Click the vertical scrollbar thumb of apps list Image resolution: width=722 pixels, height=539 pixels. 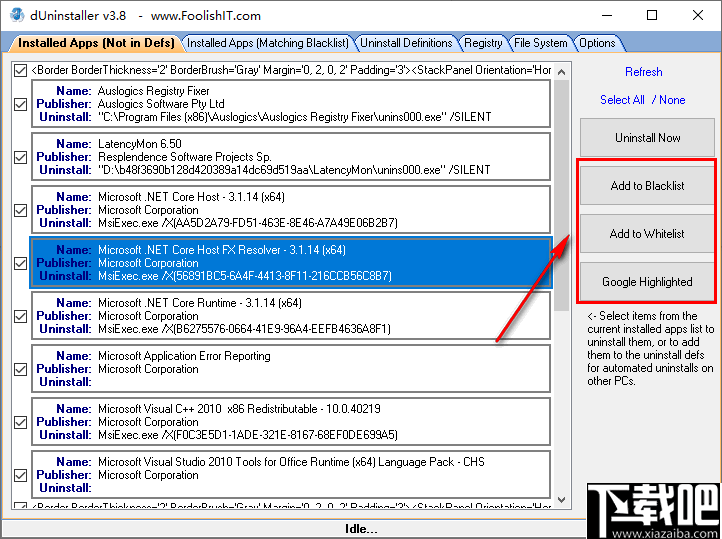561,195
